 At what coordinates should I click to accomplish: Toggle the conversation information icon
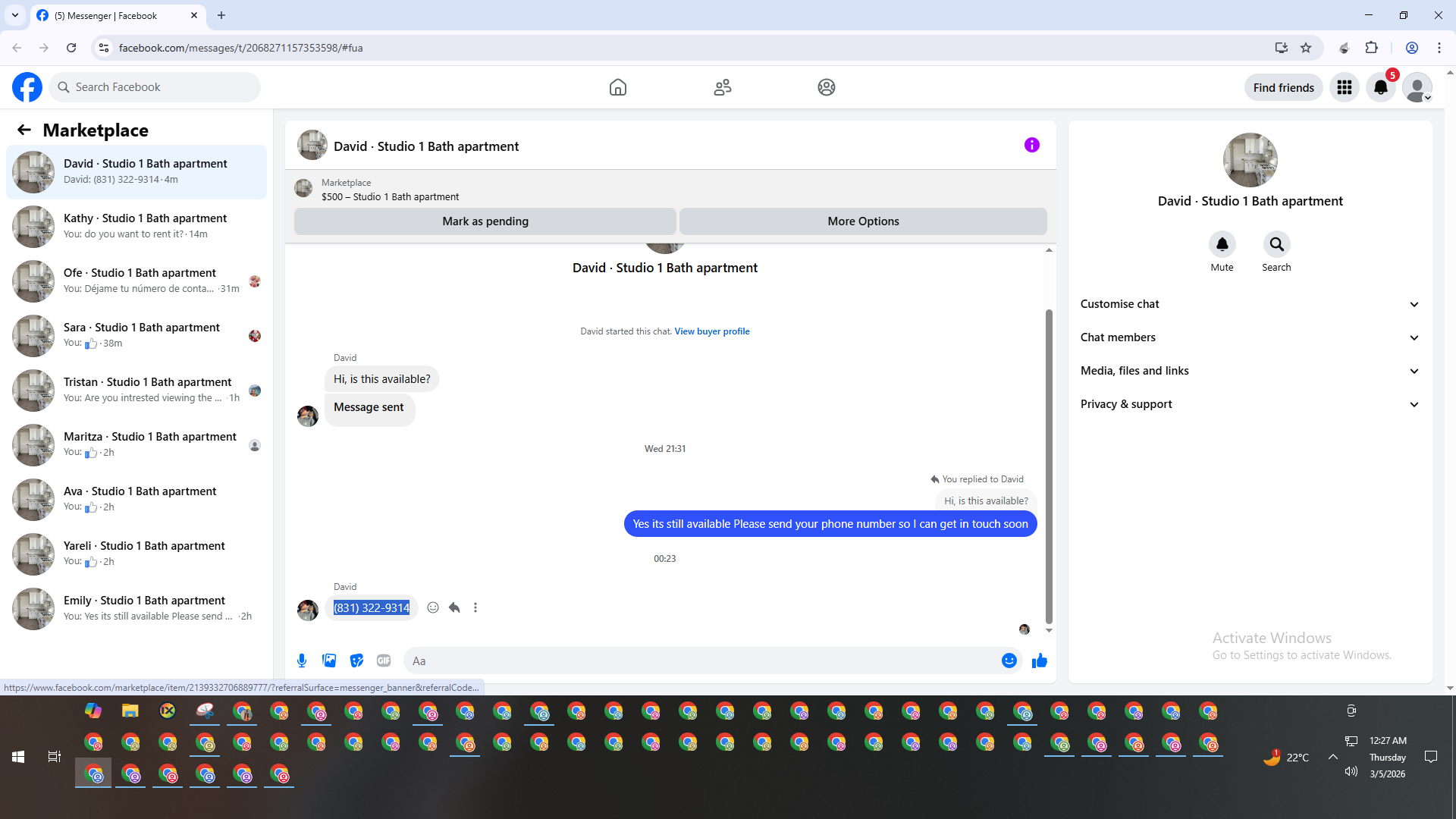pos(1032,145)
